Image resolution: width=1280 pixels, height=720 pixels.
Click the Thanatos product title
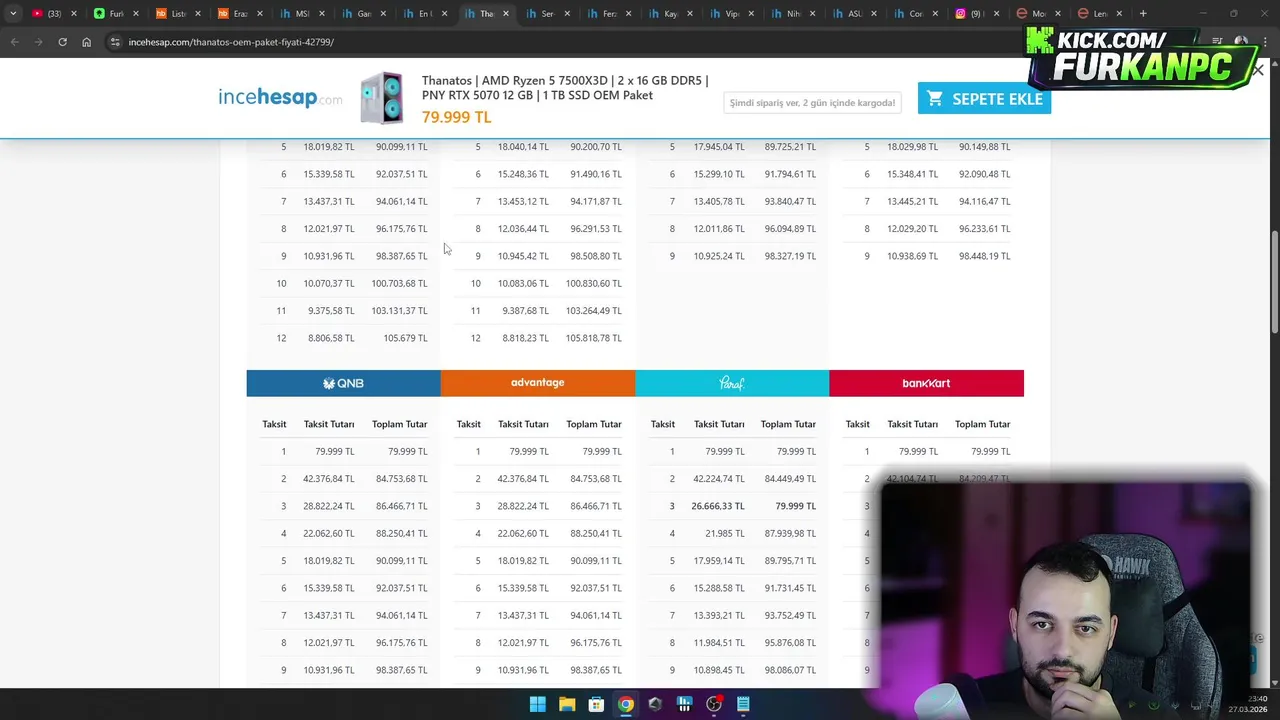[x=565, y=88]
